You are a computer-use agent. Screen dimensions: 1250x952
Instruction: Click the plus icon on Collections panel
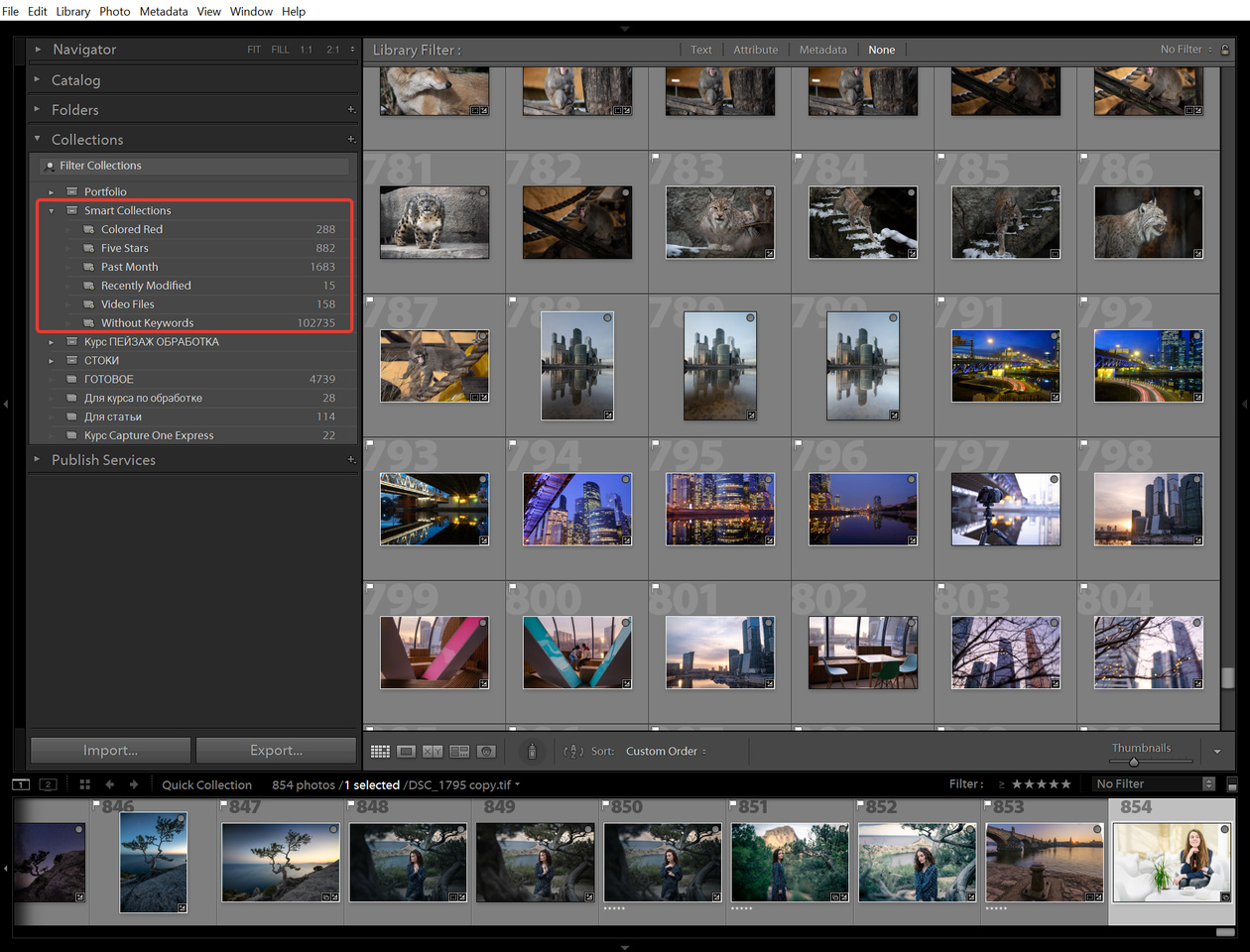(x=350, y=140)
